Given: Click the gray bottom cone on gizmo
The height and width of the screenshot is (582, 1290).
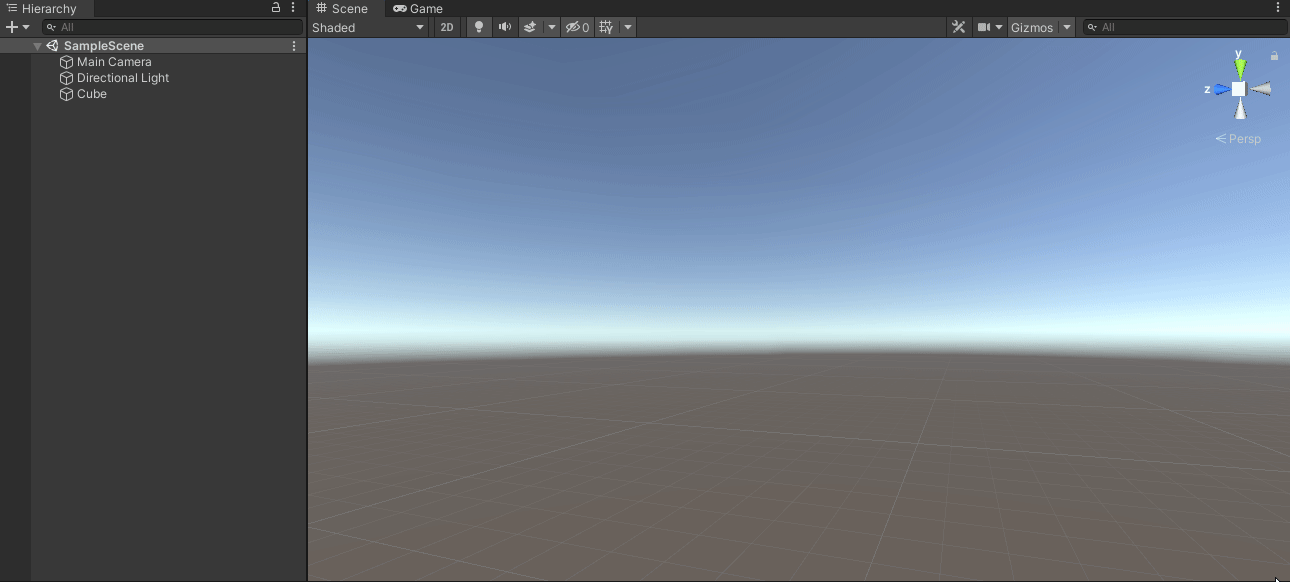Looking at the screenshot, I should (1240, 108).
